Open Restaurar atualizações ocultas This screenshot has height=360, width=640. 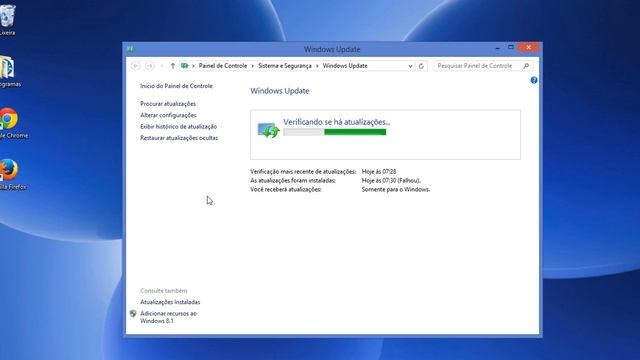pyautogui.click(x=179, y=138)
